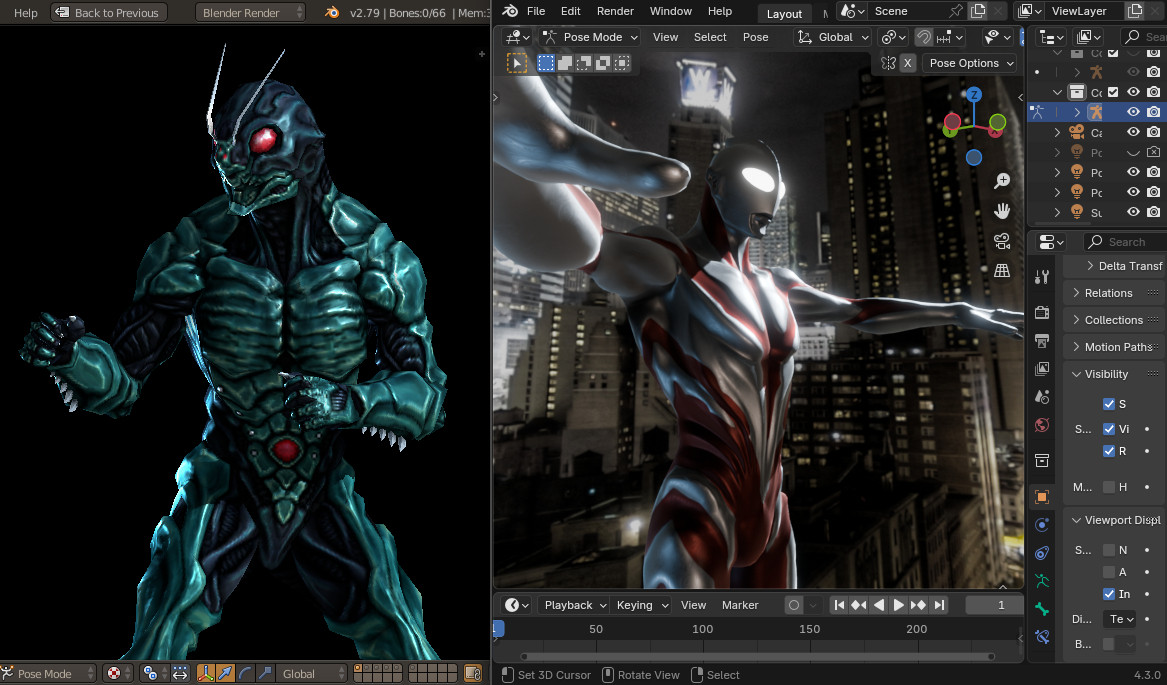Open the View Layer properties tab

[x=1042, y=369]
